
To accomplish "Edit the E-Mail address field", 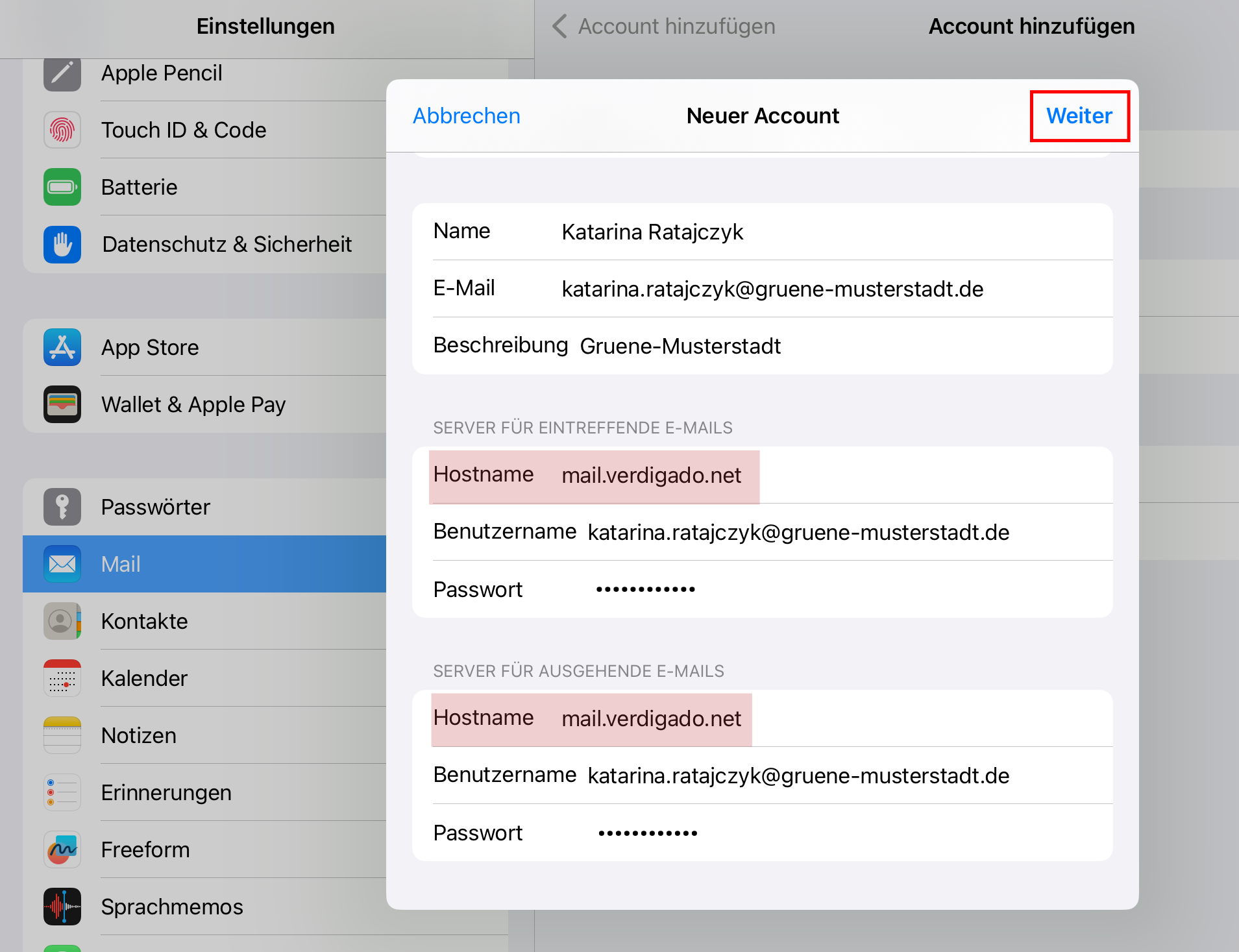I will (763, 289).
